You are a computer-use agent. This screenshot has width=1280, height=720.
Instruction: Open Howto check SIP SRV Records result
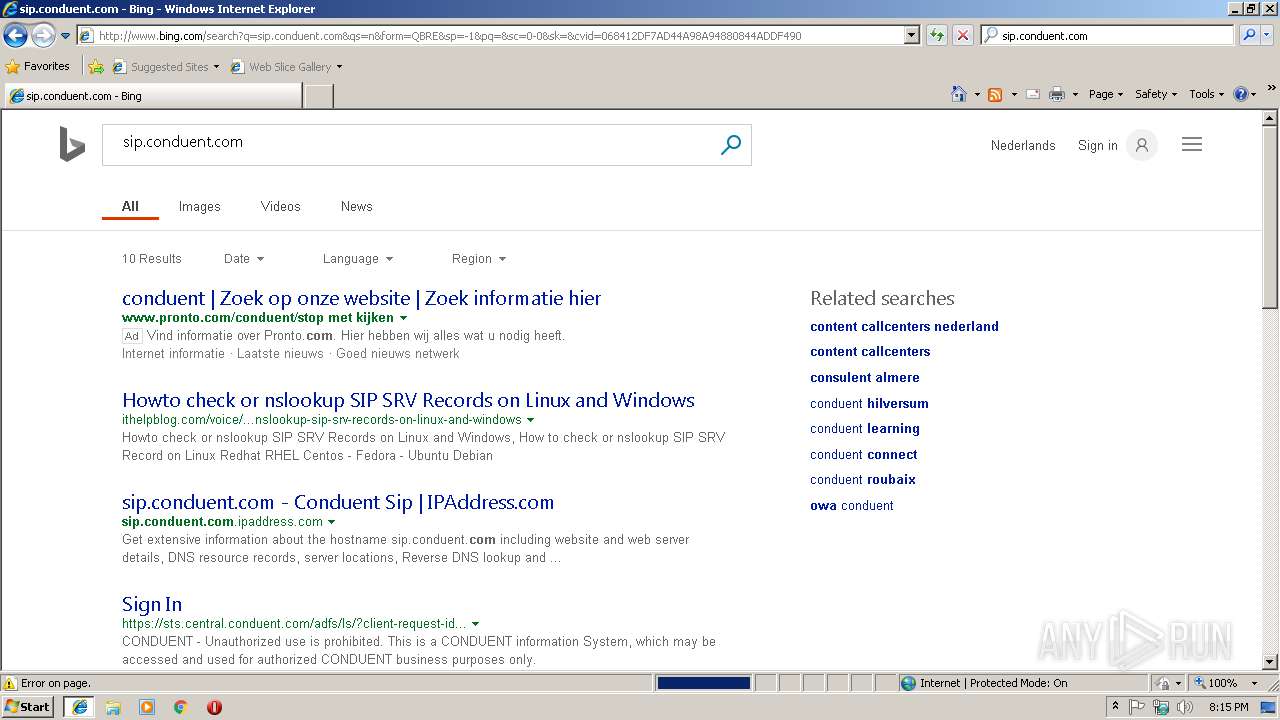click(x=408, y=400)
